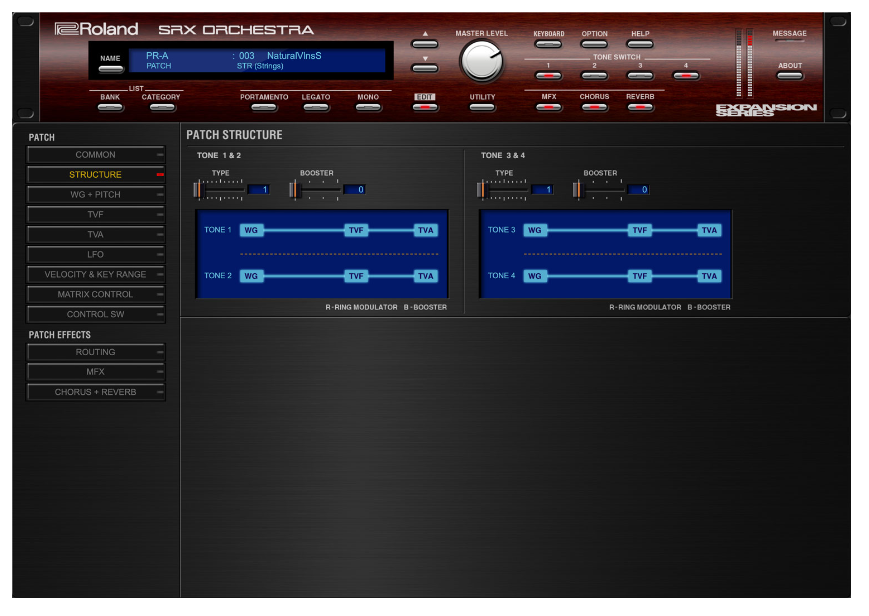
Task: Click the Tone 3 TVA block
Action: point(709,230)
